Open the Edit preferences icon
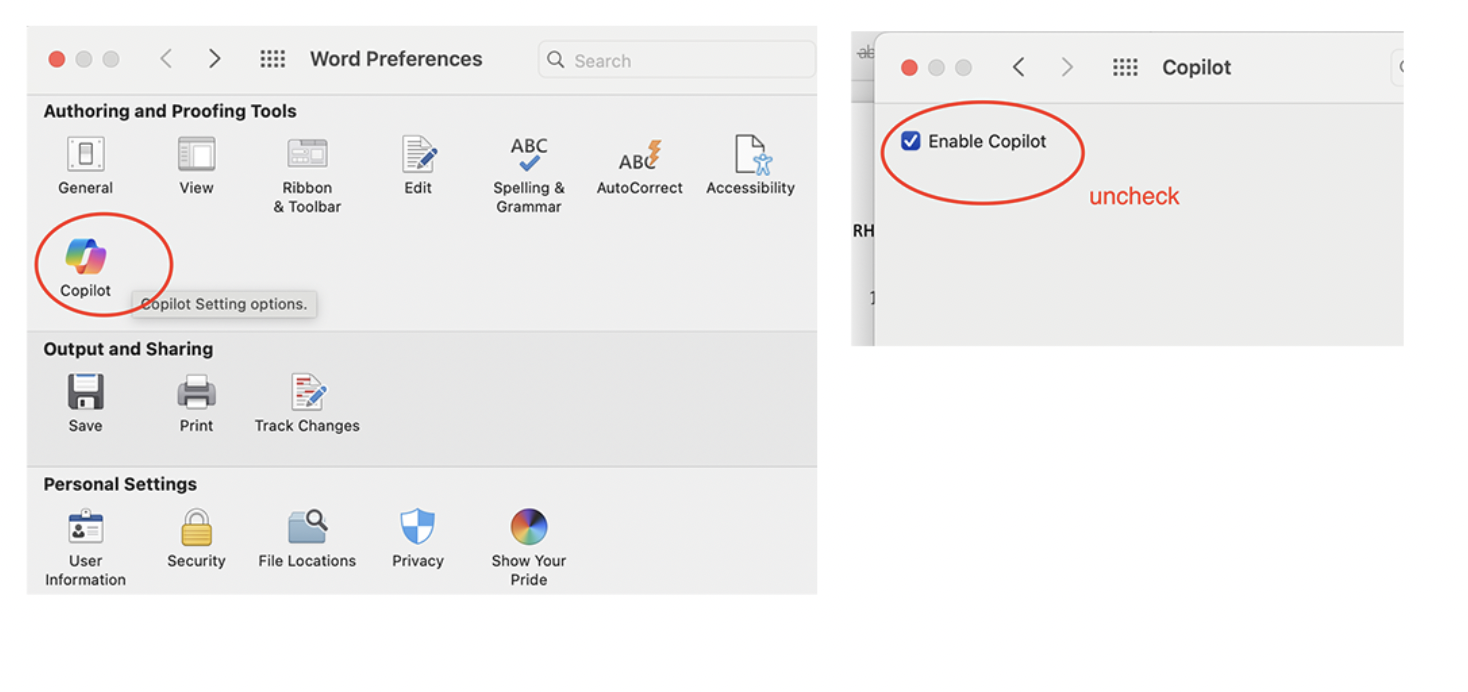Viewport: 1468px width, 692px height. [418, 155]
